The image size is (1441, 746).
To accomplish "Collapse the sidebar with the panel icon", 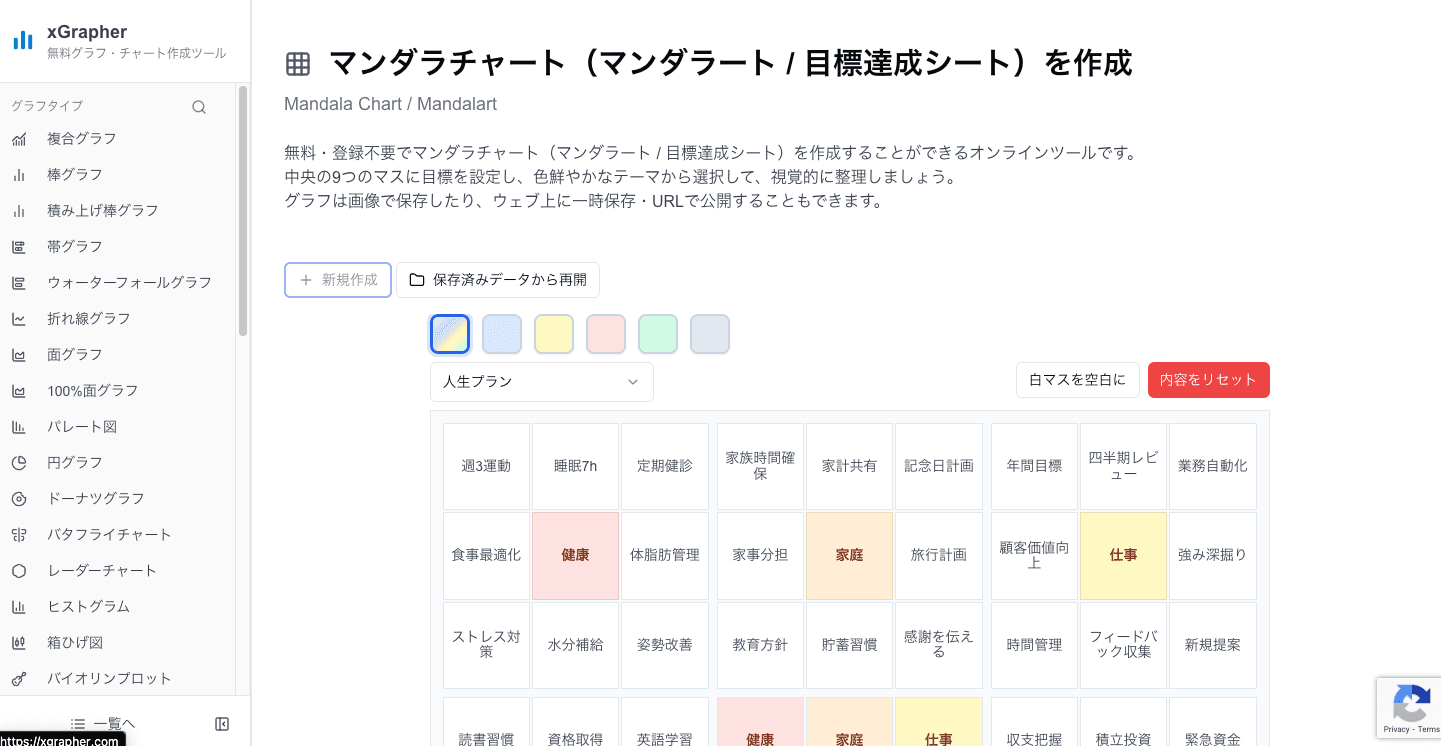I will 222,723.
